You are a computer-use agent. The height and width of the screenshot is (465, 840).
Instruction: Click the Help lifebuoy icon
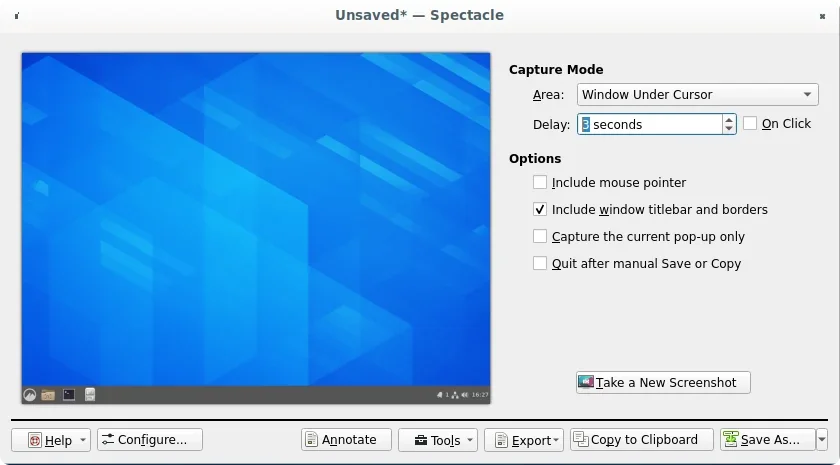(35, 440)
